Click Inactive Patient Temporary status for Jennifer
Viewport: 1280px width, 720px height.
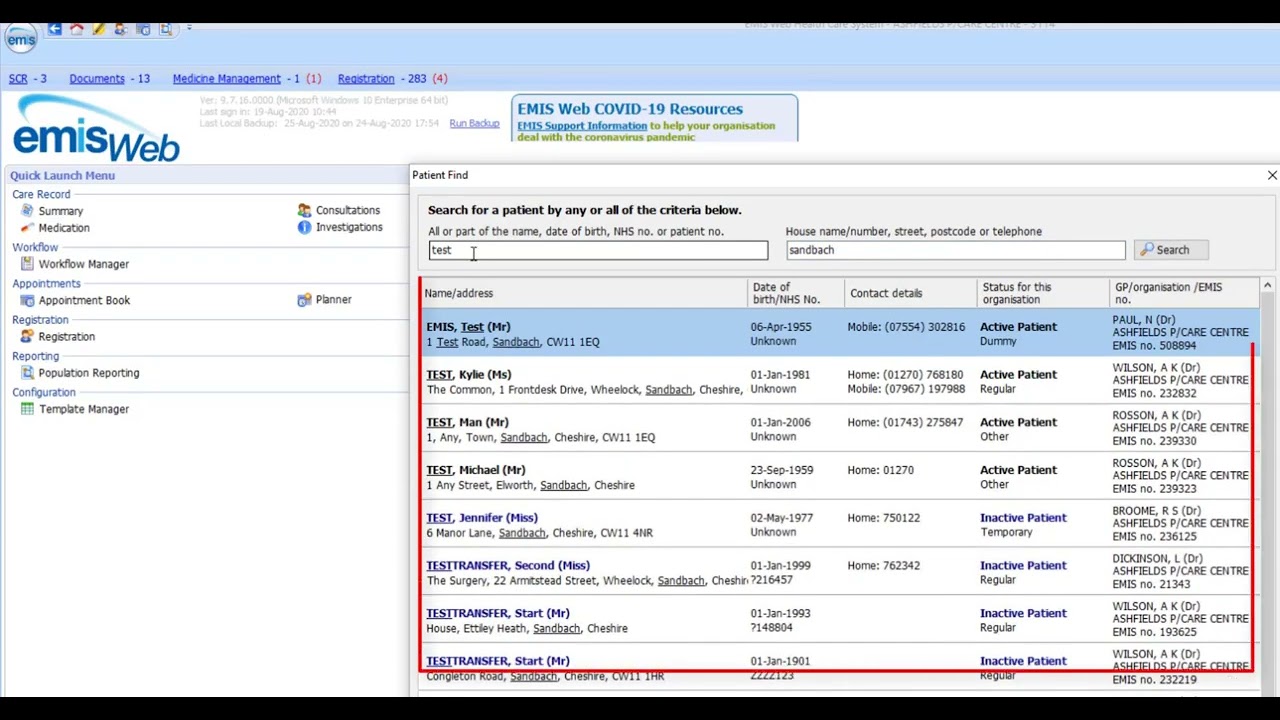pyautogui.click(x=1023, y=525)
